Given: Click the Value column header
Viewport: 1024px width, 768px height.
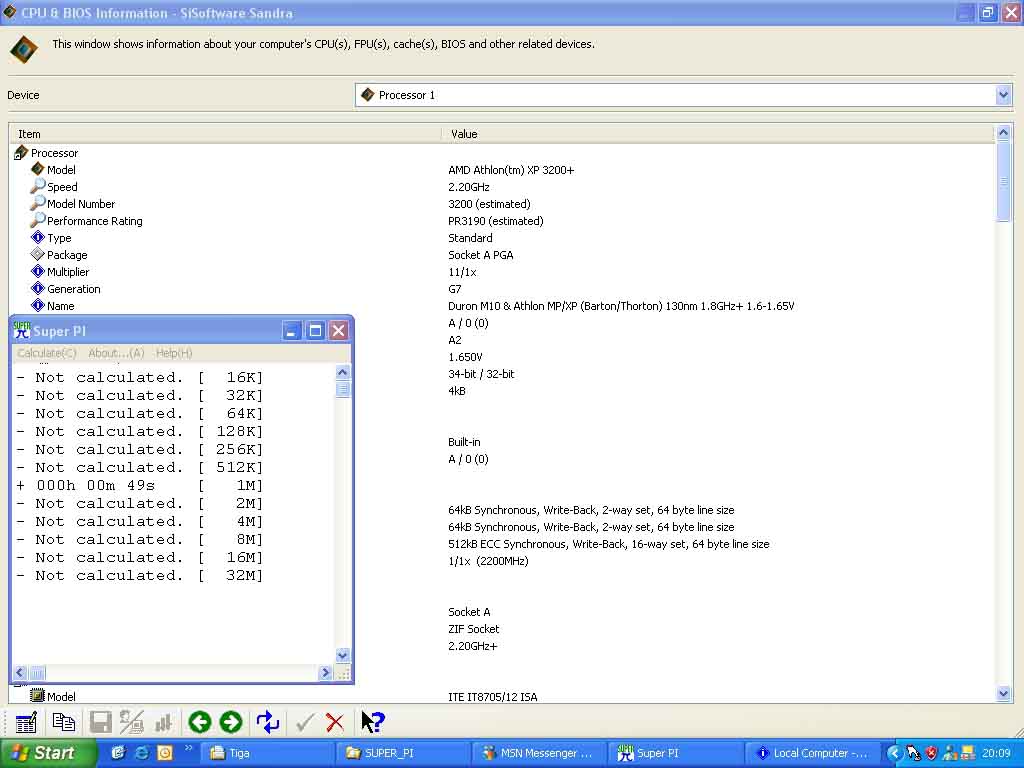Looking at the screenshot, I should coord(718,134).
